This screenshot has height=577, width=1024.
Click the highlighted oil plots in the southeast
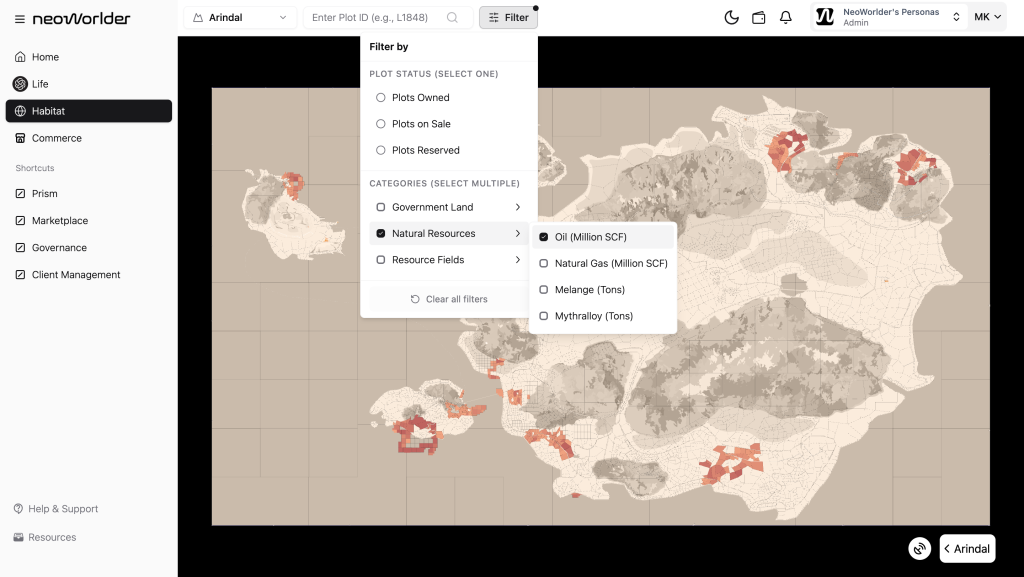[733, 463]
